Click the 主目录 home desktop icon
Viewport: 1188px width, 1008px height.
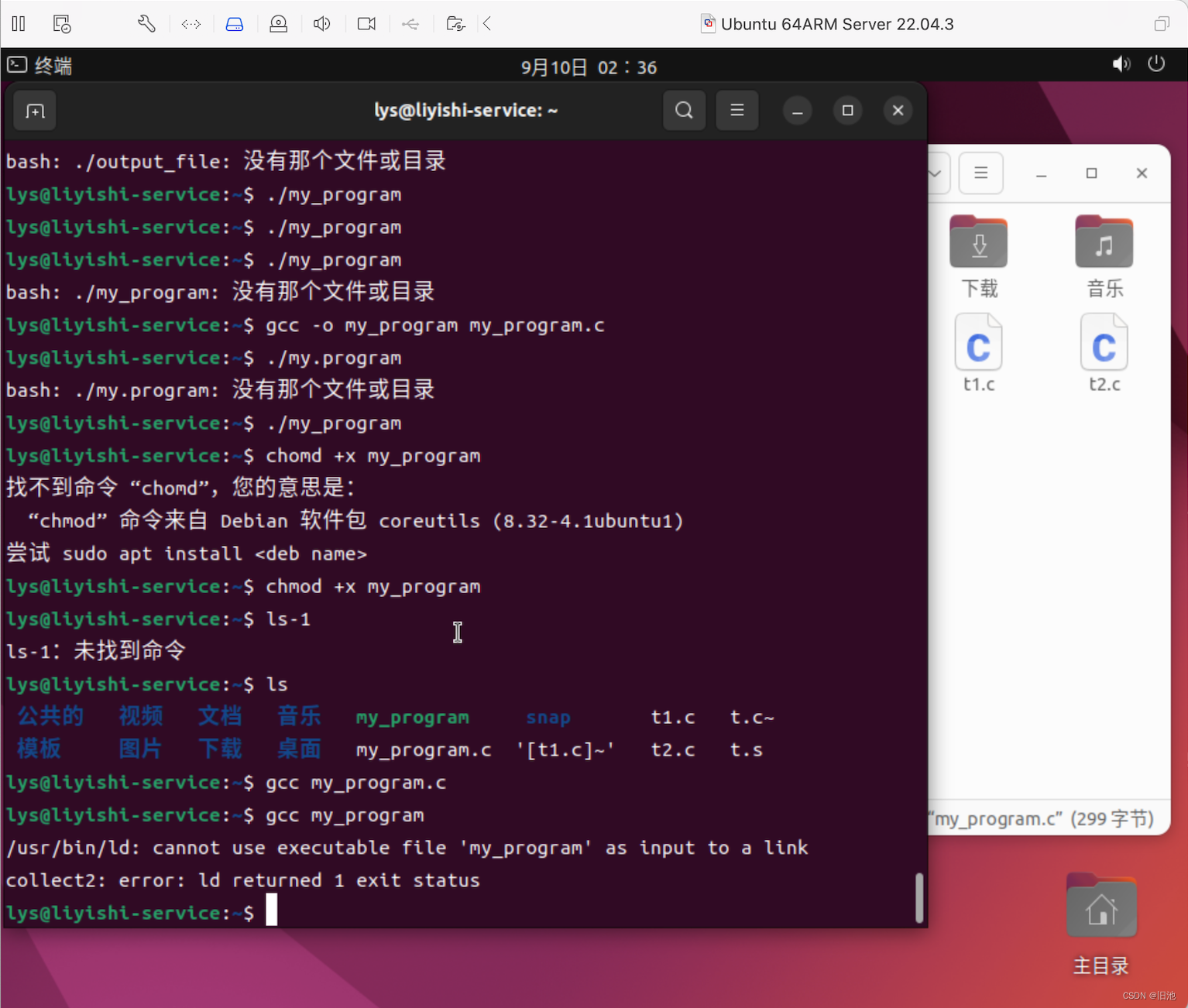click(1101, 924)
